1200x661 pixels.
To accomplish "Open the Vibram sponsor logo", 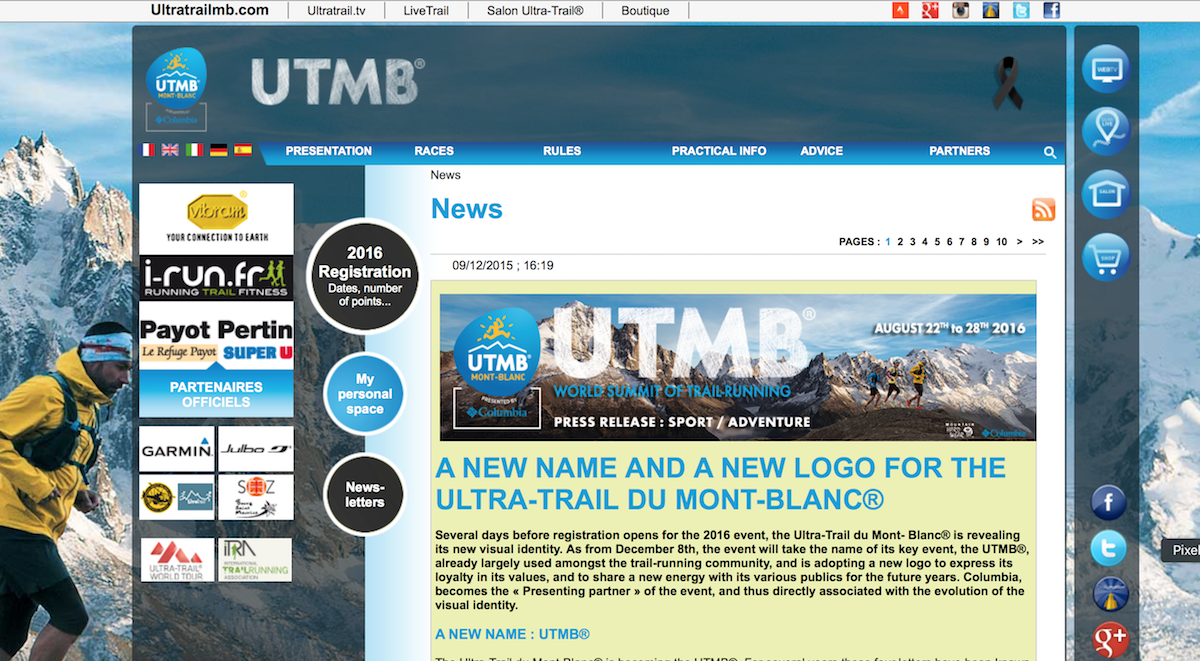I will pyautogui.click(x=216, y=218).
